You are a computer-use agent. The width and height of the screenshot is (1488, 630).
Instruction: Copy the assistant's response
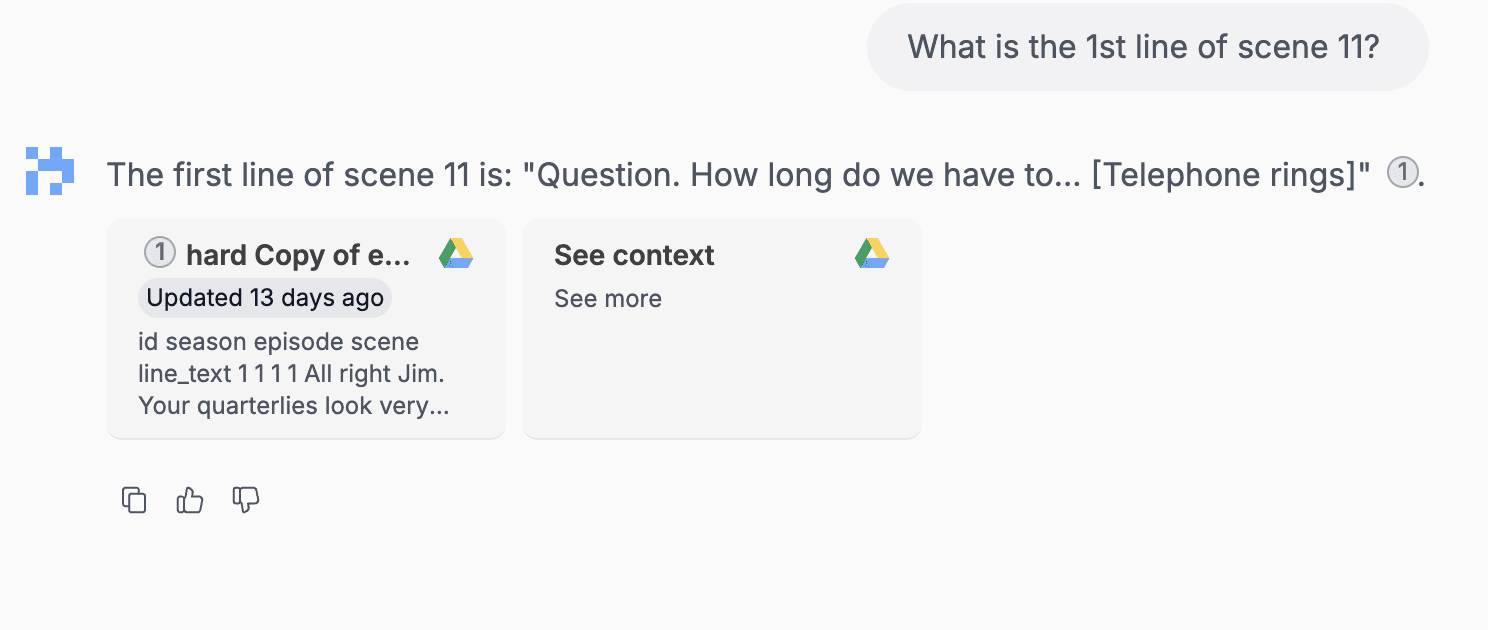(x=134, y=500)
